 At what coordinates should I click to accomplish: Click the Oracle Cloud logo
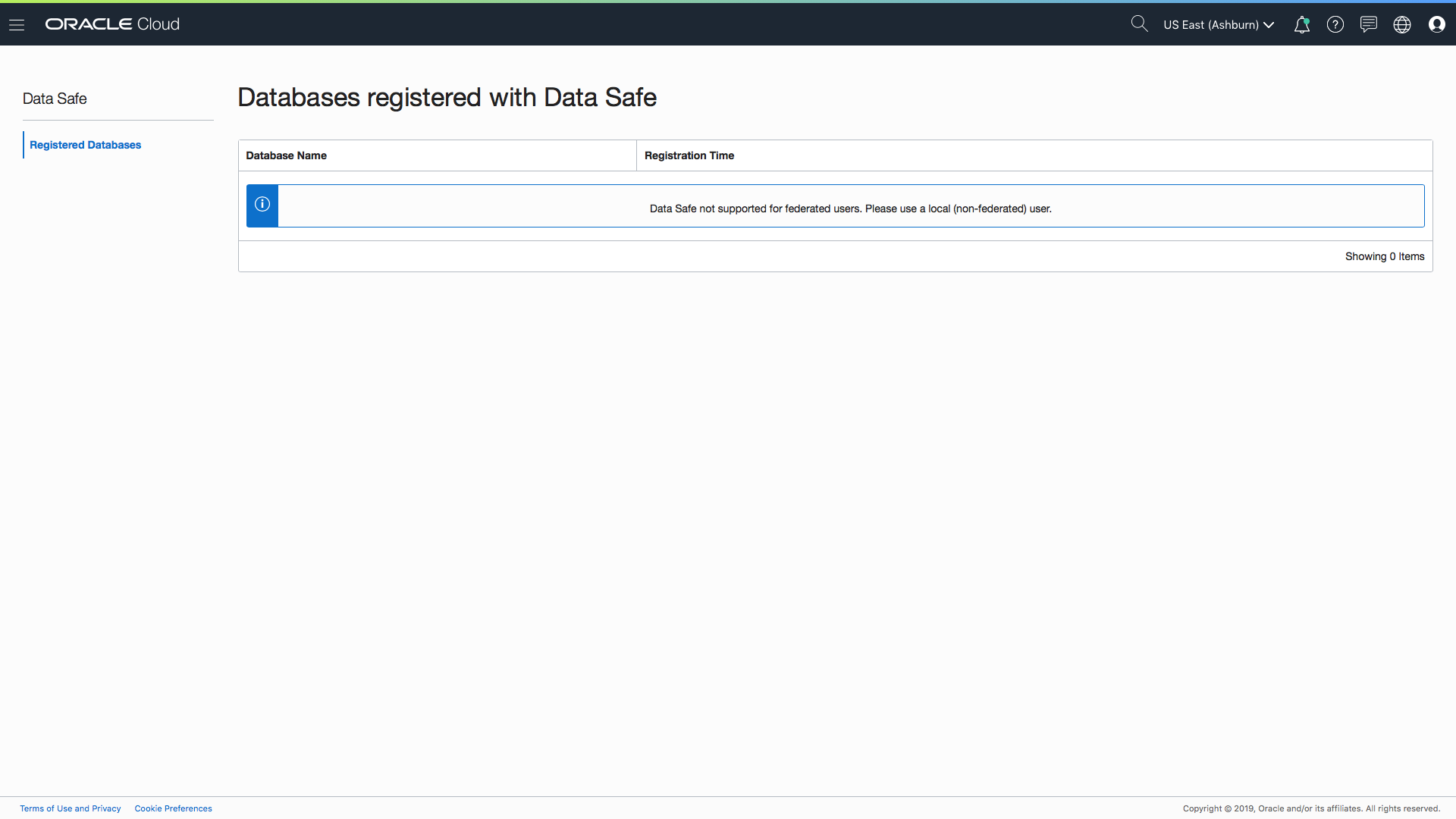point(112,24)
